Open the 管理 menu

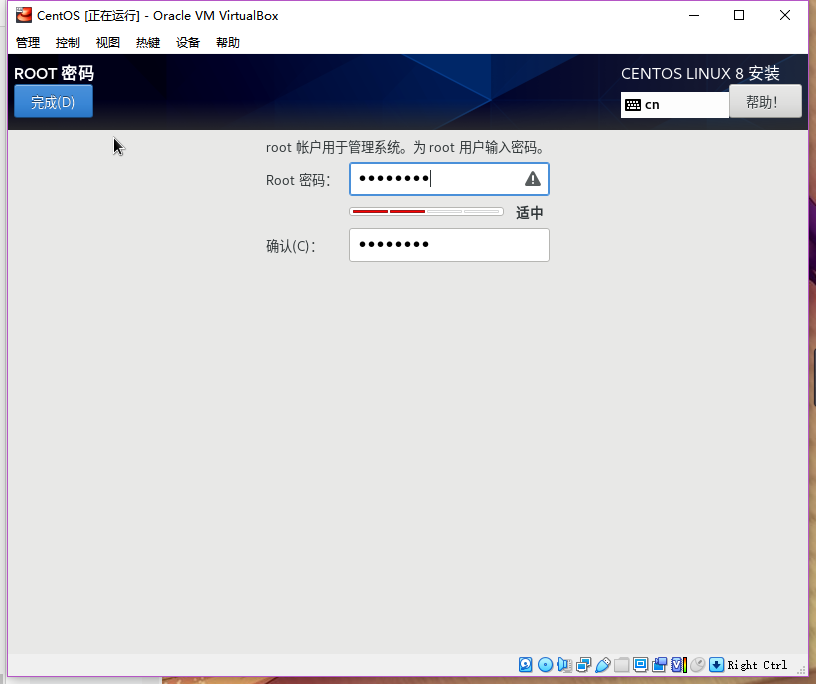28,43
